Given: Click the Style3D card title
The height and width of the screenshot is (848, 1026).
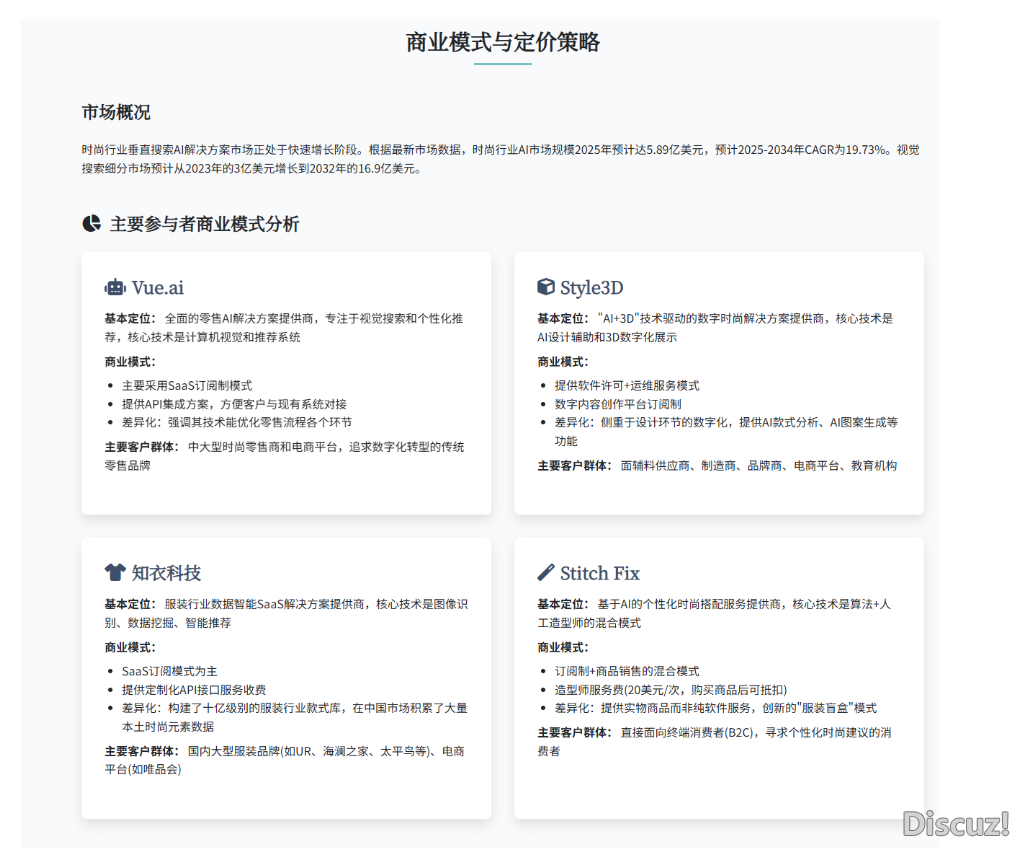Looking at the screenshot, I should (592, 288).
